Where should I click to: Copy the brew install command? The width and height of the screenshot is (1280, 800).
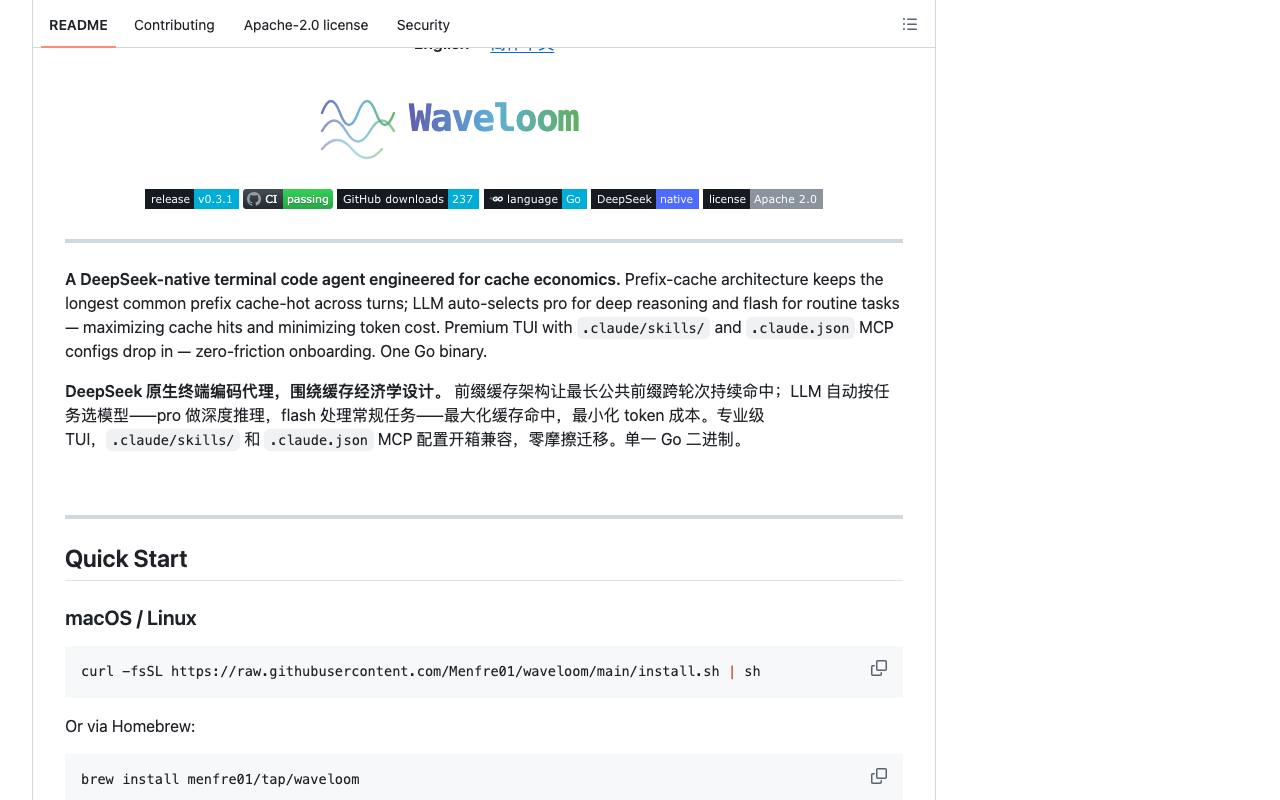879,776
